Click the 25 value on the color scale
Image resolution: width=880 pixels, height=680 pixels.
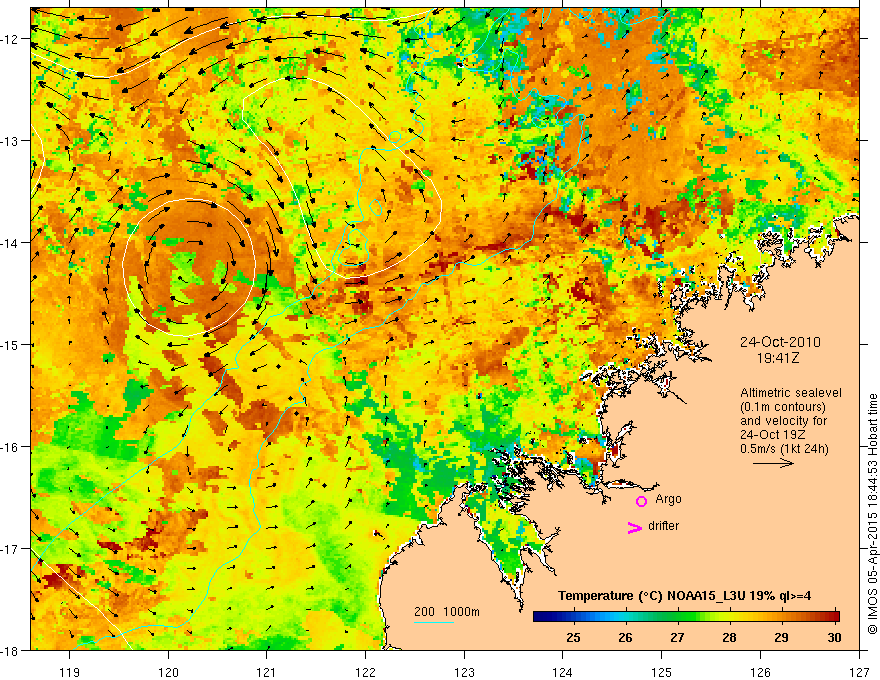(x=573, y=637)
